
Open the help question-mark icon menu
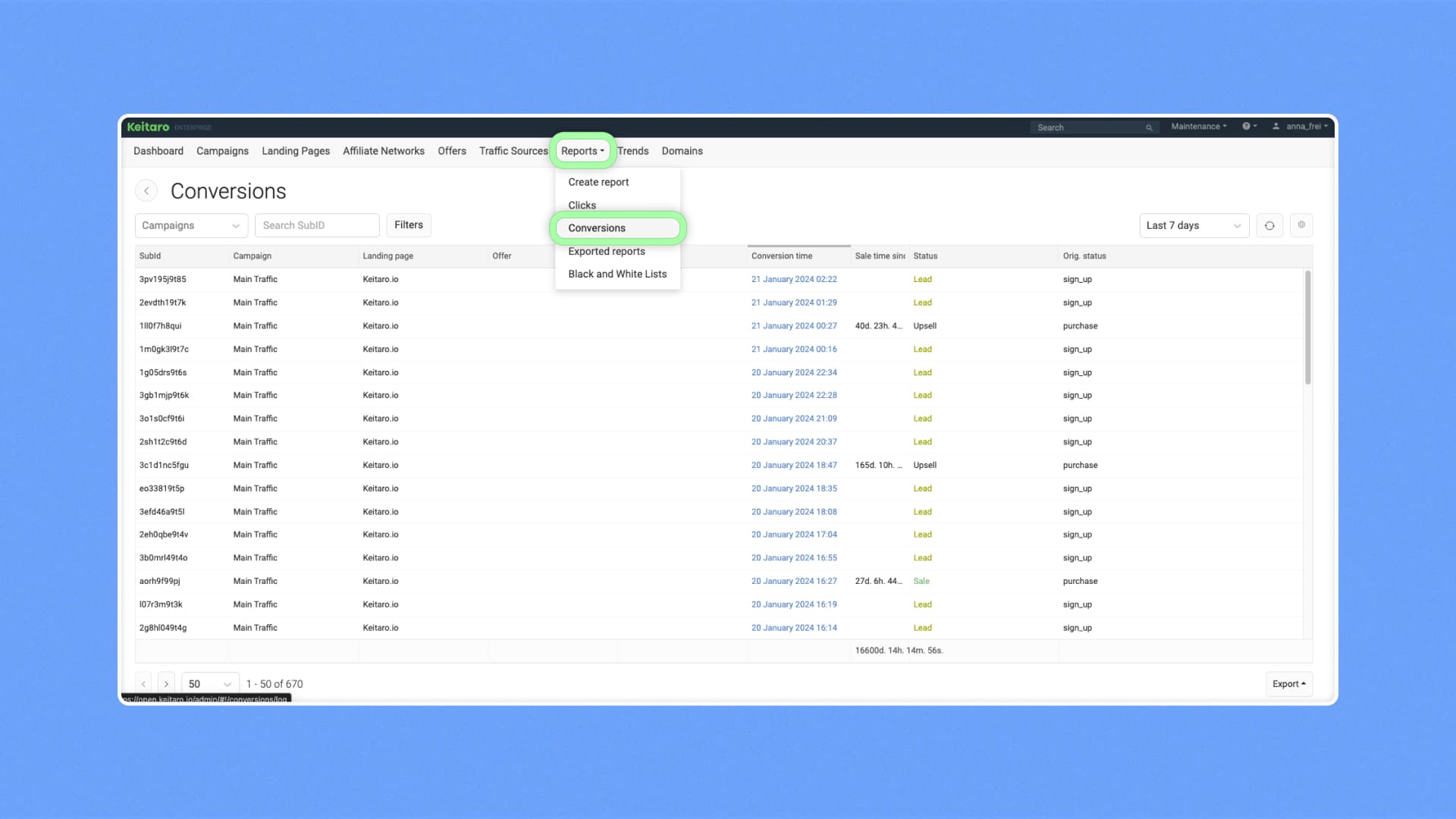(x=1247, y=127)
